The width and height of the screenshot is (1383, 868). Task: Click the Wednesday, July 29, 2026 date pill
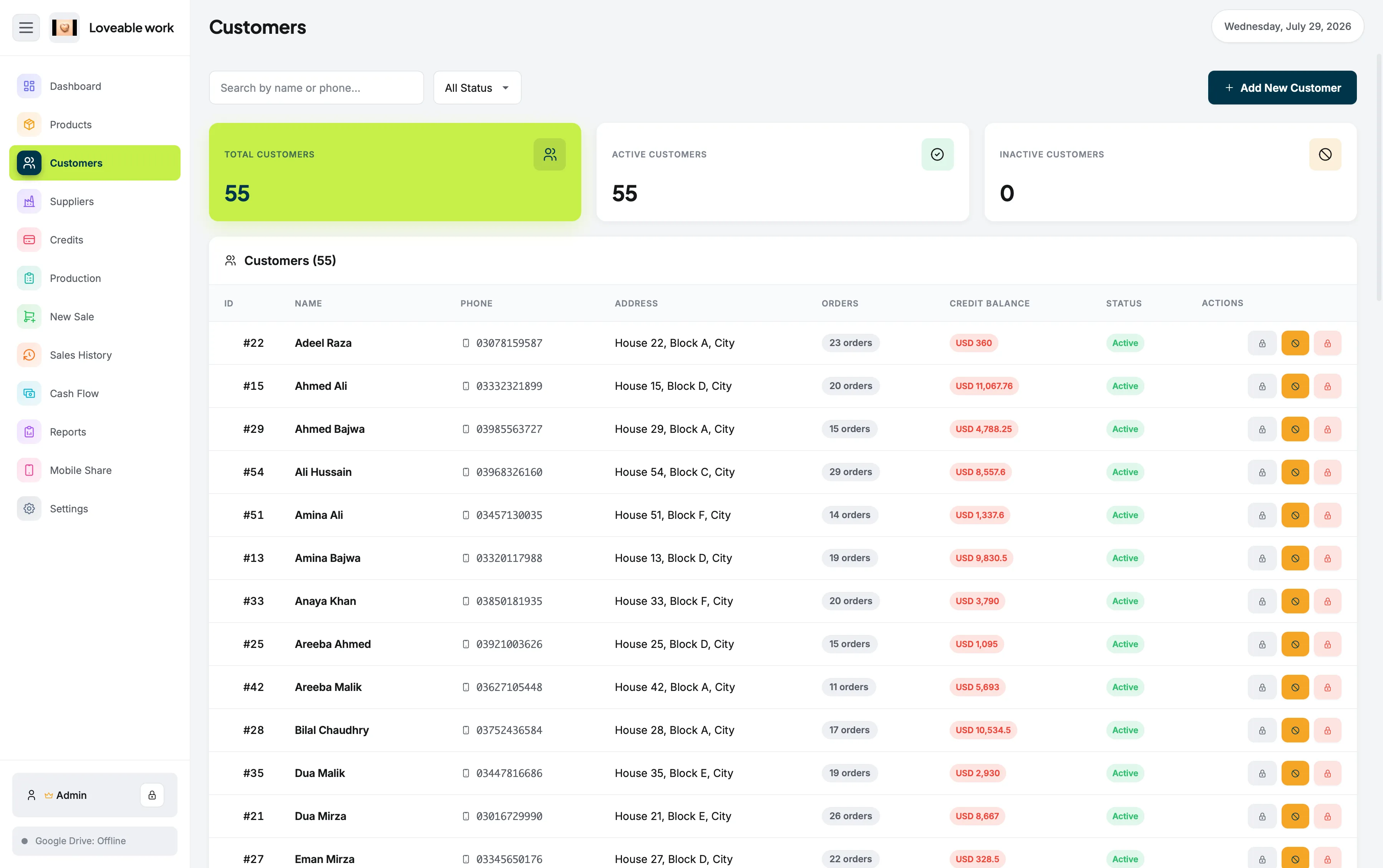tap(1287, 27)
